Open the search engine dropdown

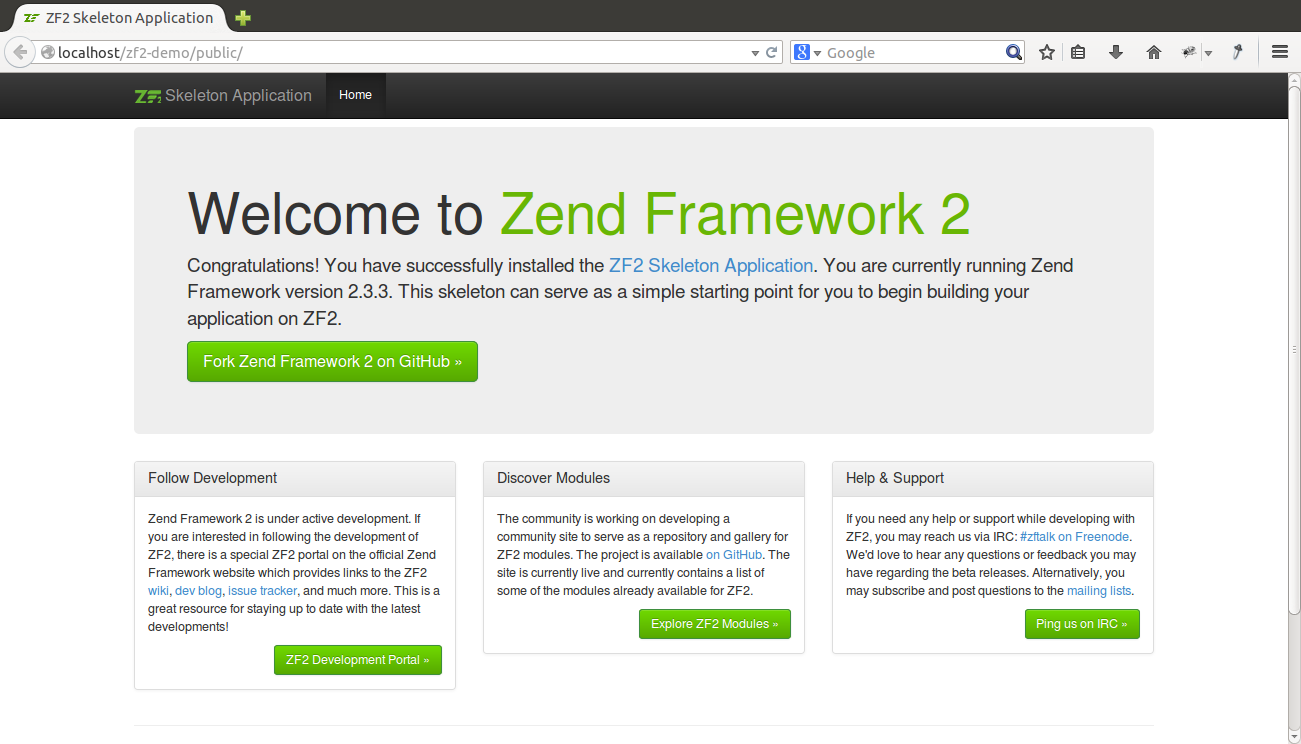click(x=818, y=51)
